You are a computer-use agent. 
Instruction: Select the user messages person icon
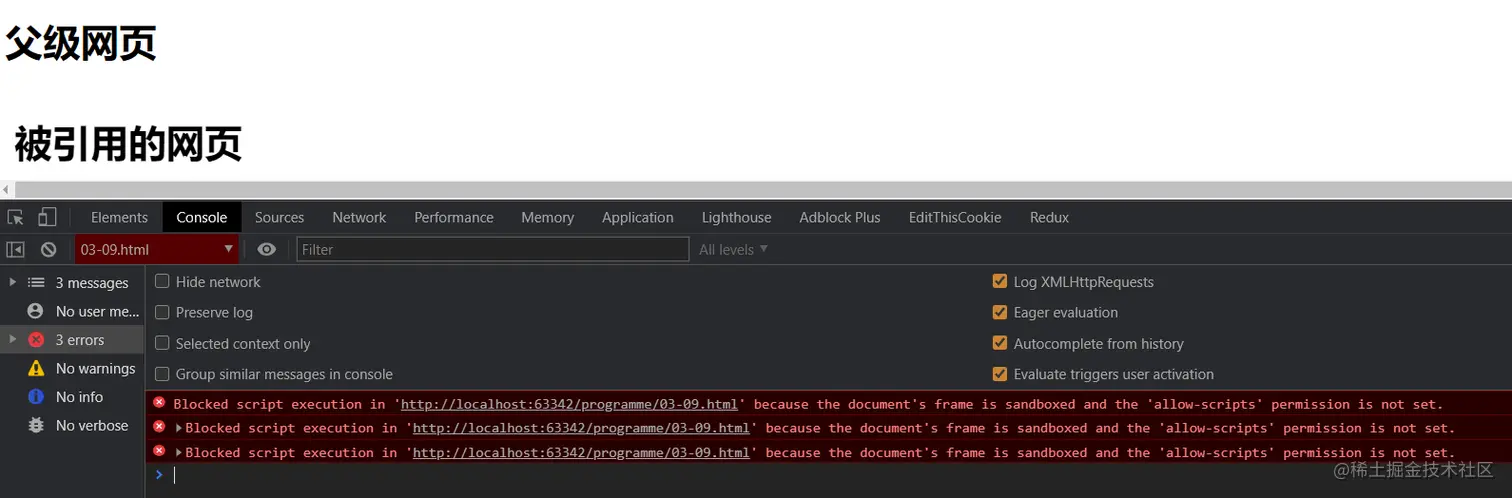tap(36, 311)
